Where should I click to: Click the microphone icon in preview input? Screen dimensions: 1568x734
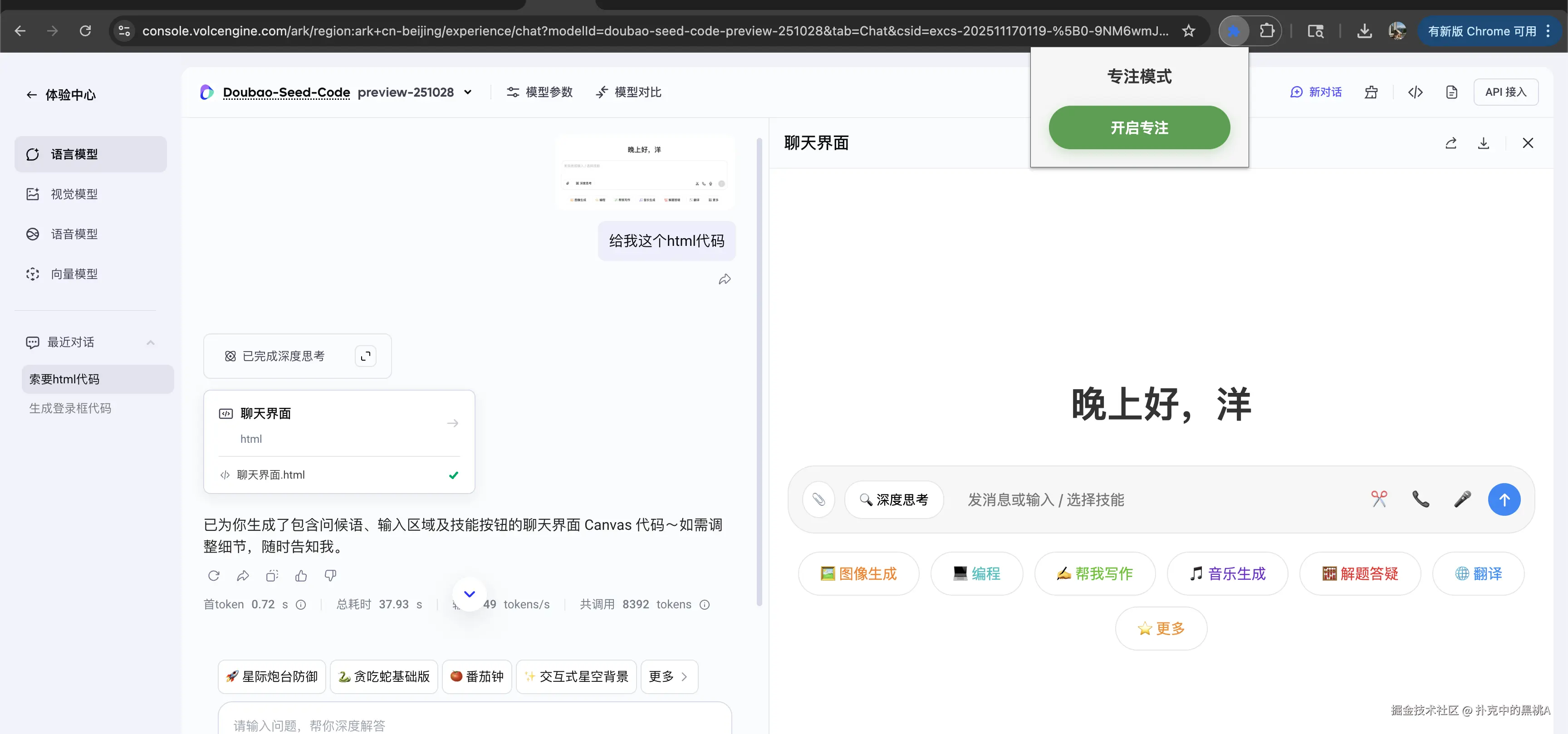tap(1462, 499)
